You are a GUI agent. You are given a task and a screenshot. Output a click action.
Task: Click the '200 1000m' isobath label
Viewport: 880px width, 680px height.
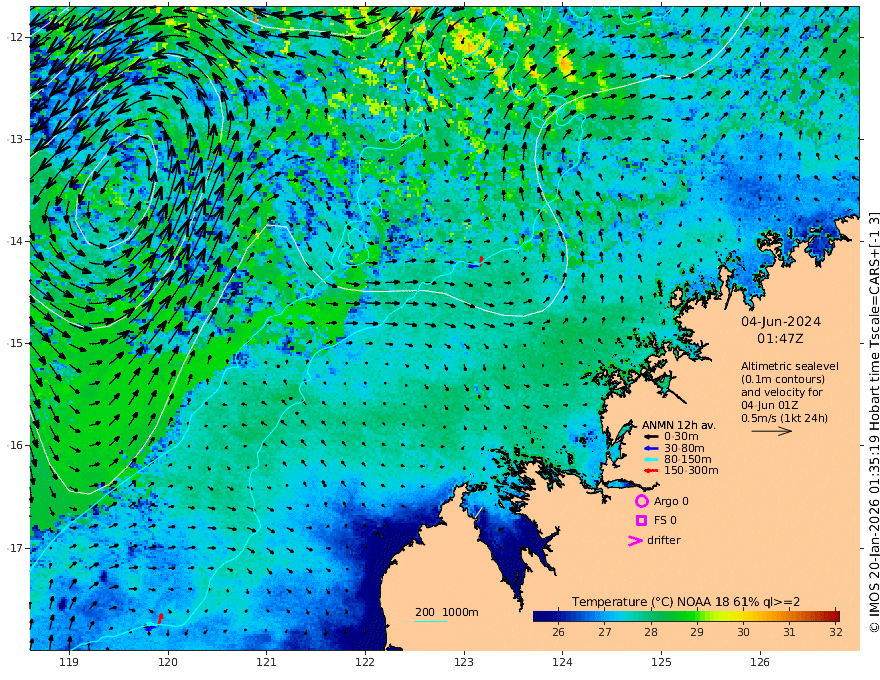click(447, 612)
